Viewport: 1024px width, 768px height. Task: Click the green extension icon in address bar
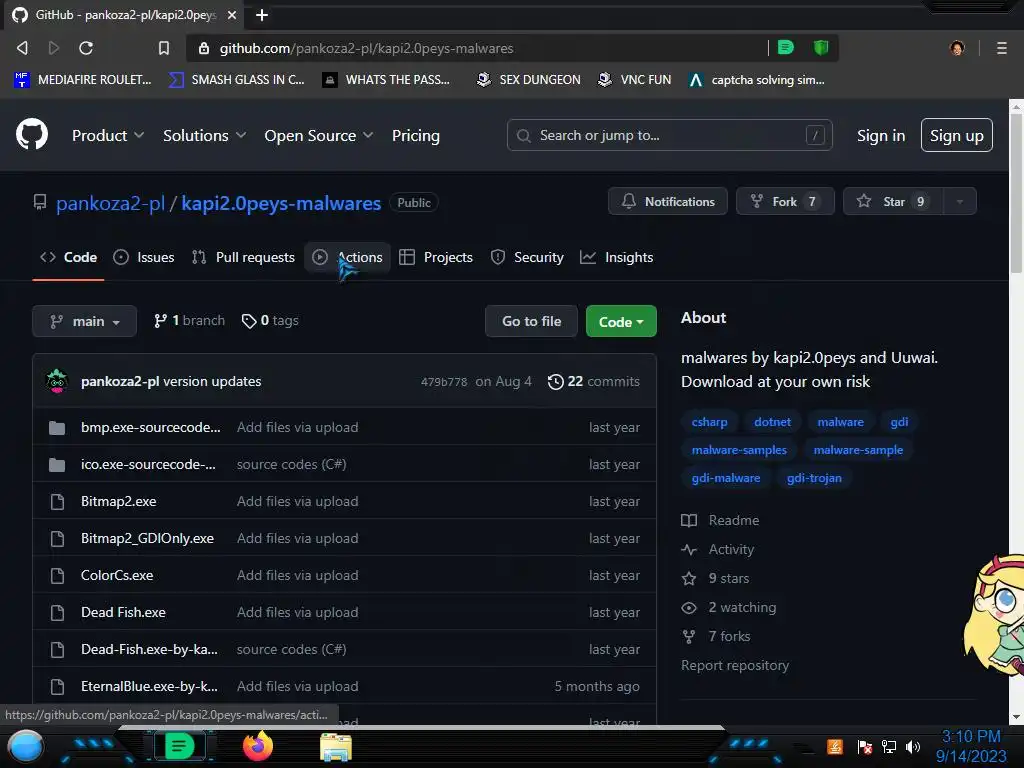coord(786,47)
